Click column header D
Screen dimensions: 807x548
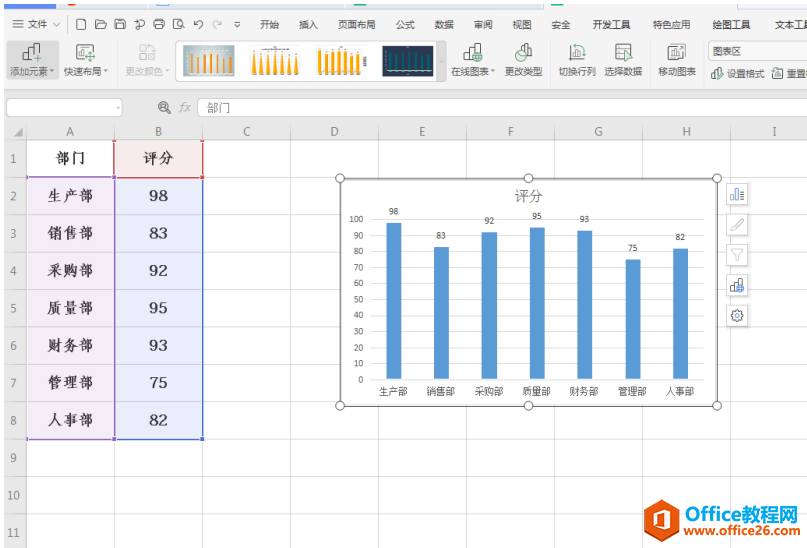[335, 132]
